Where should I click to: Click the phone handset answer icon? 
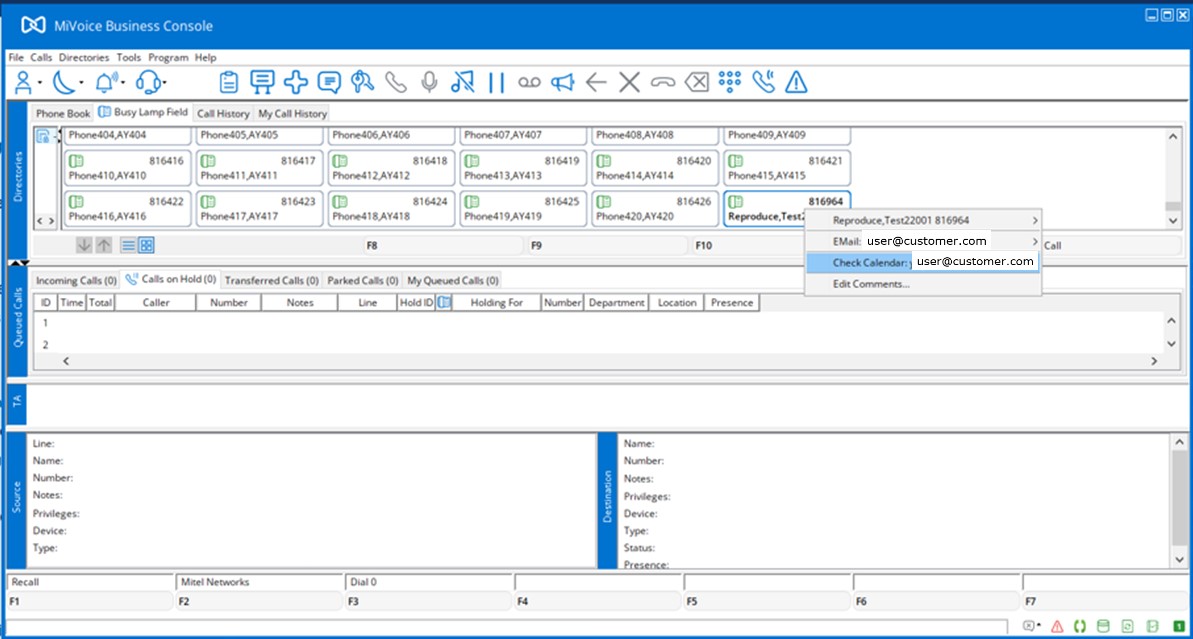(x=396, y=82)
